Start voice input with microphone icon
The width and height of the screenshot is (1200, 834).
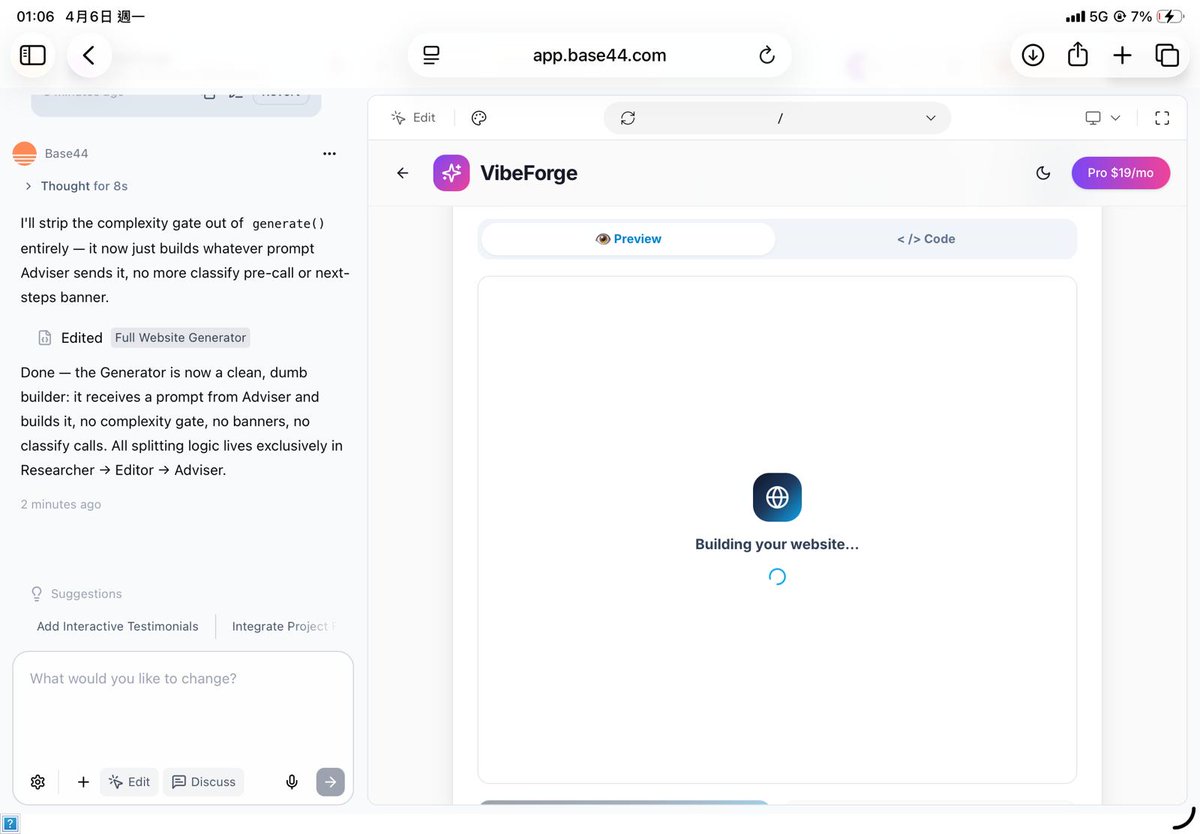click(x=292, y=782)
